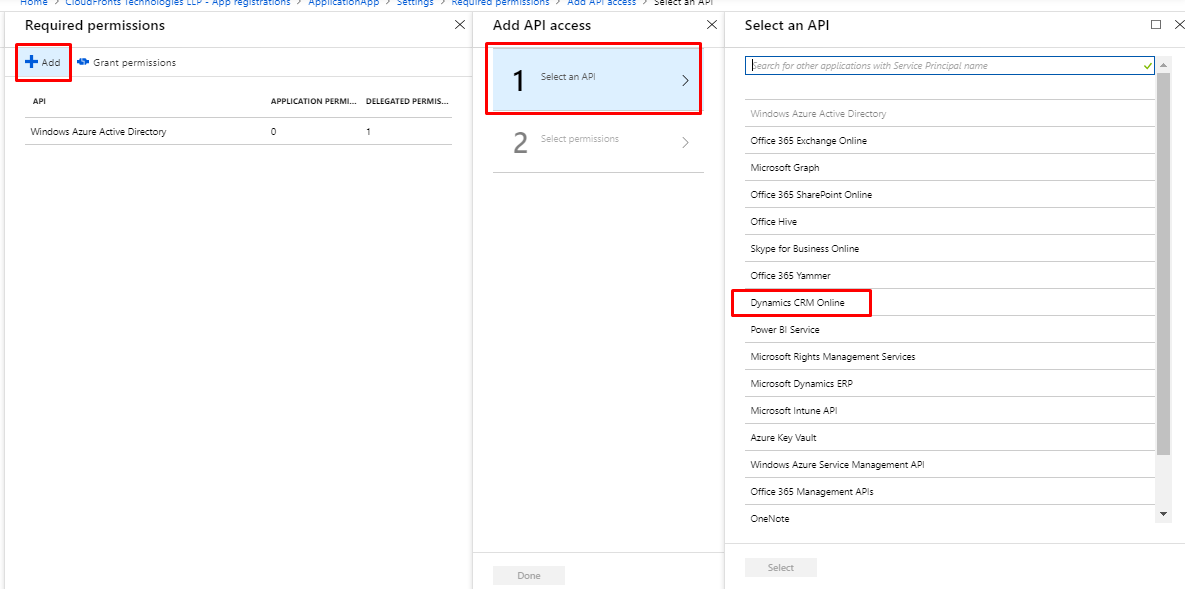Click scrollbar down arrow in API list
This screenshot has width=1185, height=589.
tap(1164, 514)
